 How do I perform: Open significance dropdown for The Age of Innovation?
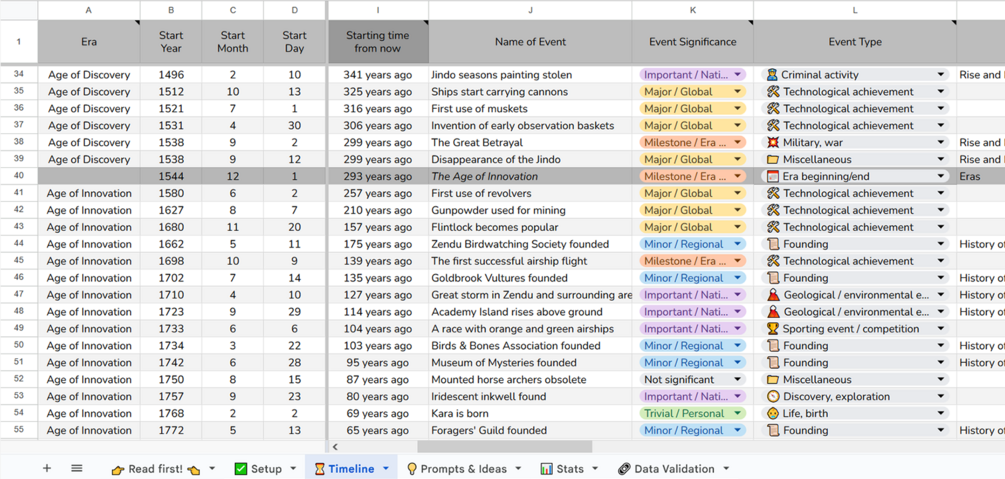738,176
